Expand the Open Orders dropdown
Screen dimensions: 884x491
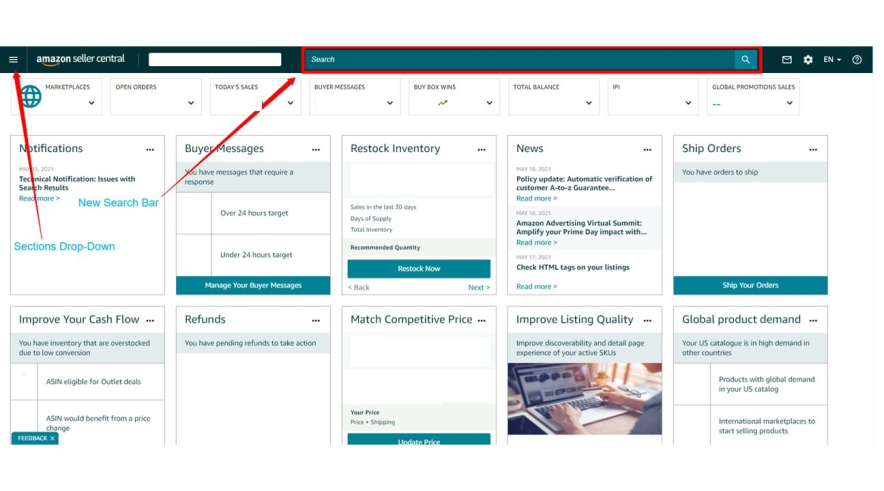191,103
